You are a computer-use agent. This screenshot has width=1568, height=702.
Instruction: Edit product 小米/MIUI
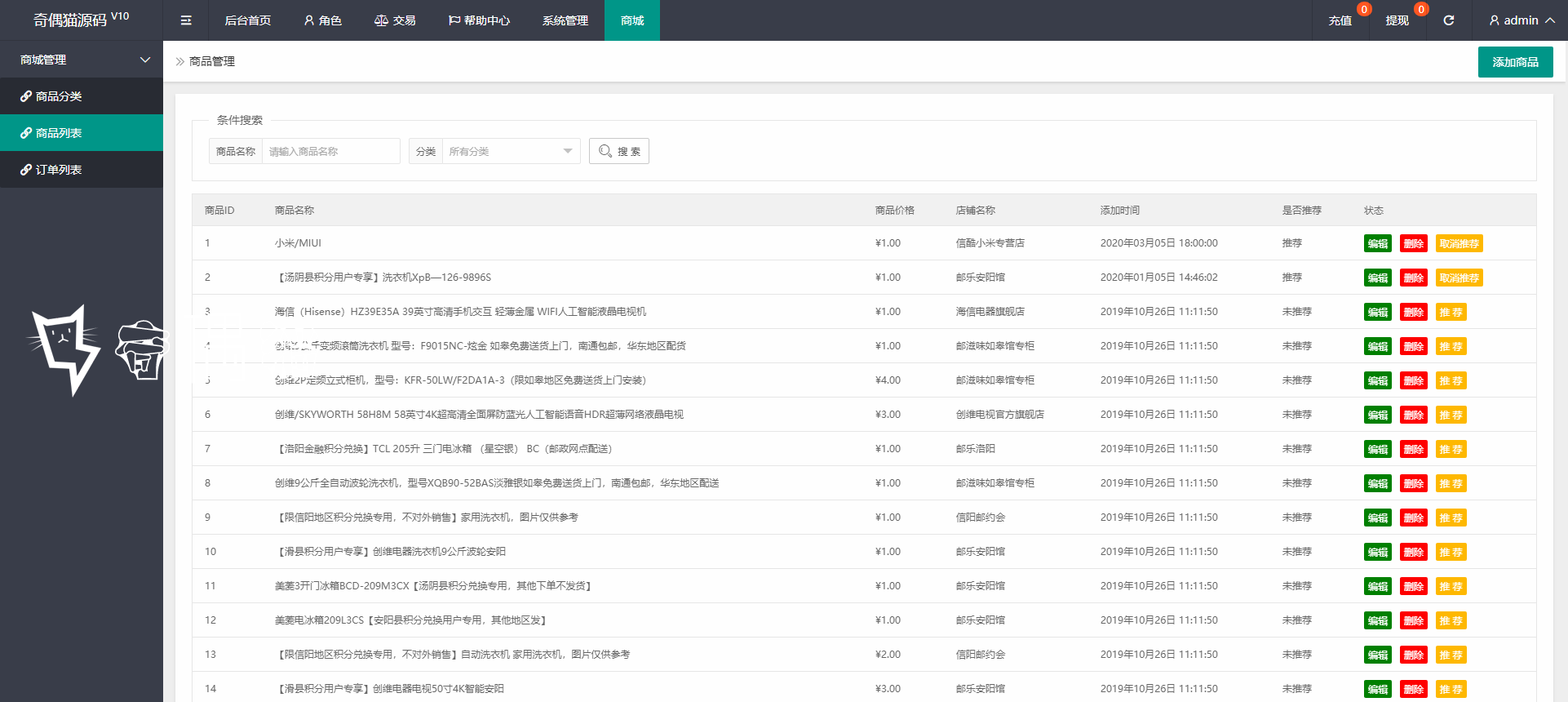point(1378,243)
